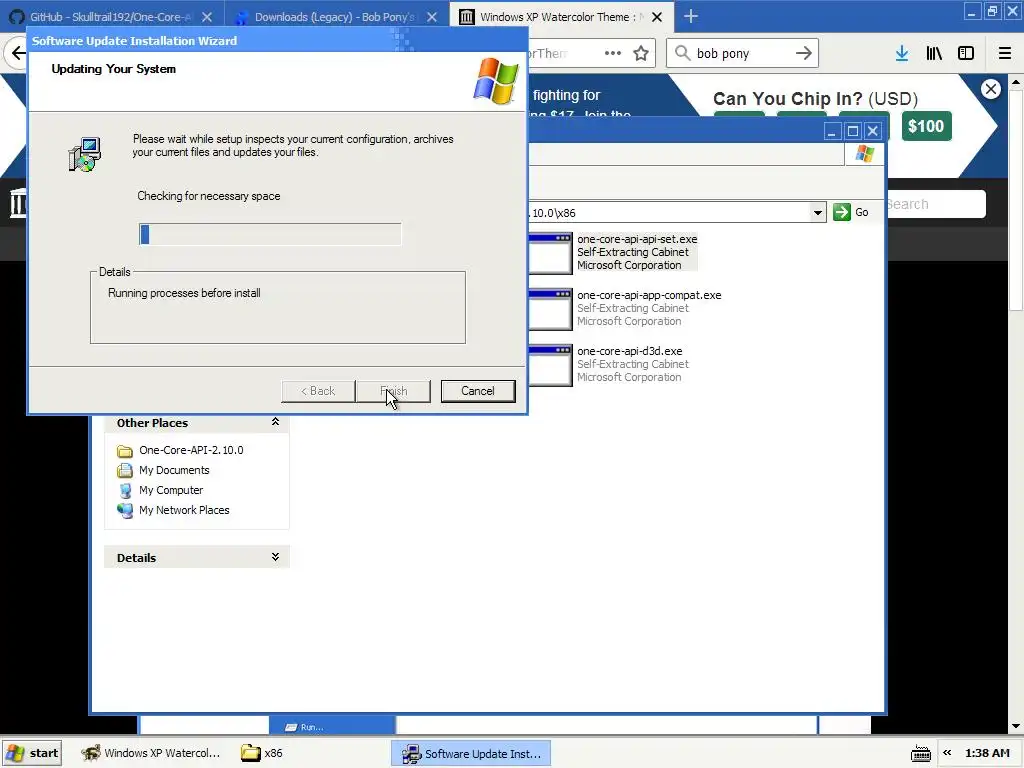The image size is (1024, 768).
Task: Maximize the Explorer x86 window
Action: 852,131
